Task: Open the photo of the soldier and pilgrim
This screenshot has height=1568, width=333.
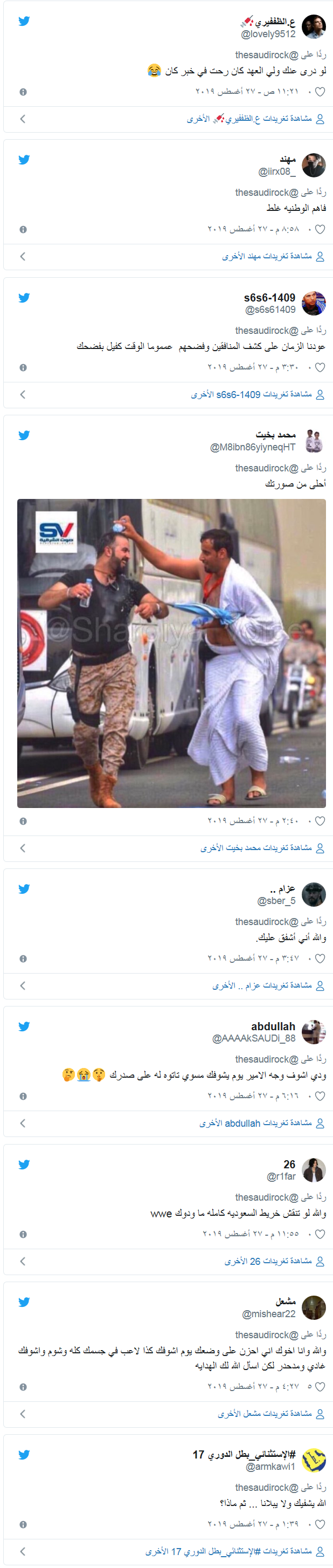Action: coord(171,653)
